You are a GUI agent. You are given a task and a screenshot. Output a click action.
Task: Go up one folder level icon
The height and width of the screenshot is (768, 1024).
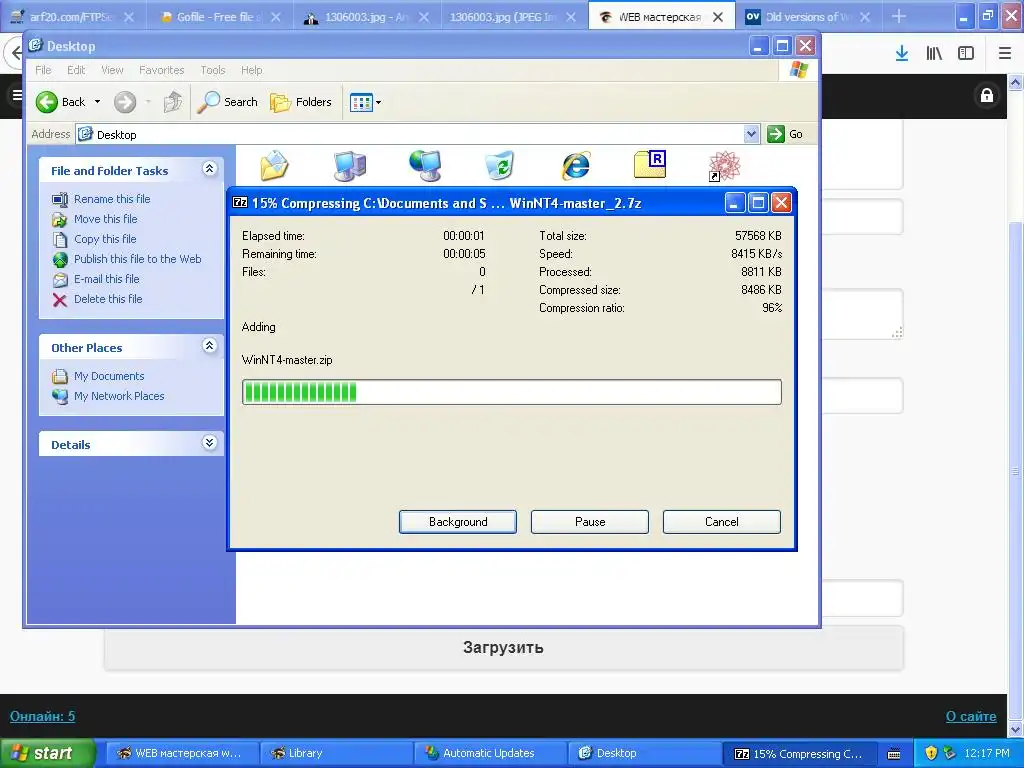(x=172, y=102)
